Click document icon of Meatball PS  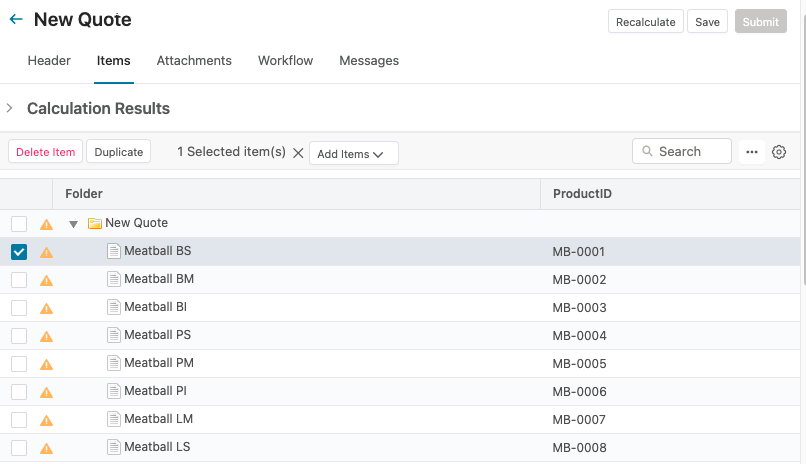114,335
